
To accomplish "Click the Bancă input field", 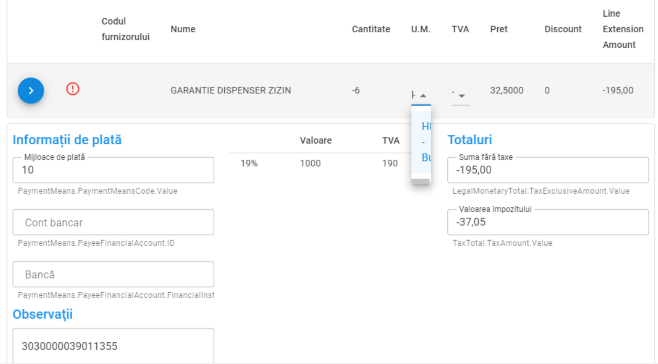I will coord(113,274).
